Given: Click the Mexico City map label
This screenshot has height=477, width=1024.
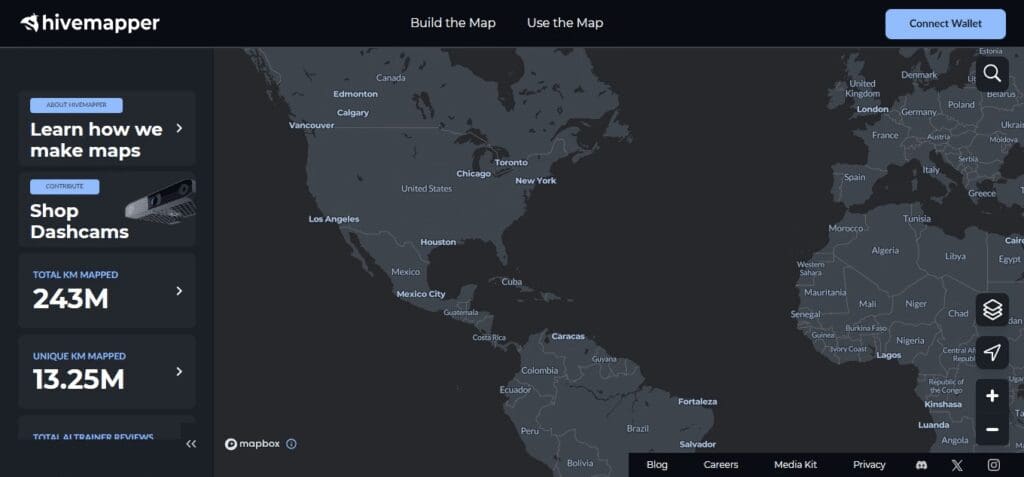Looking at the screenshot, I should click(421, 294).
